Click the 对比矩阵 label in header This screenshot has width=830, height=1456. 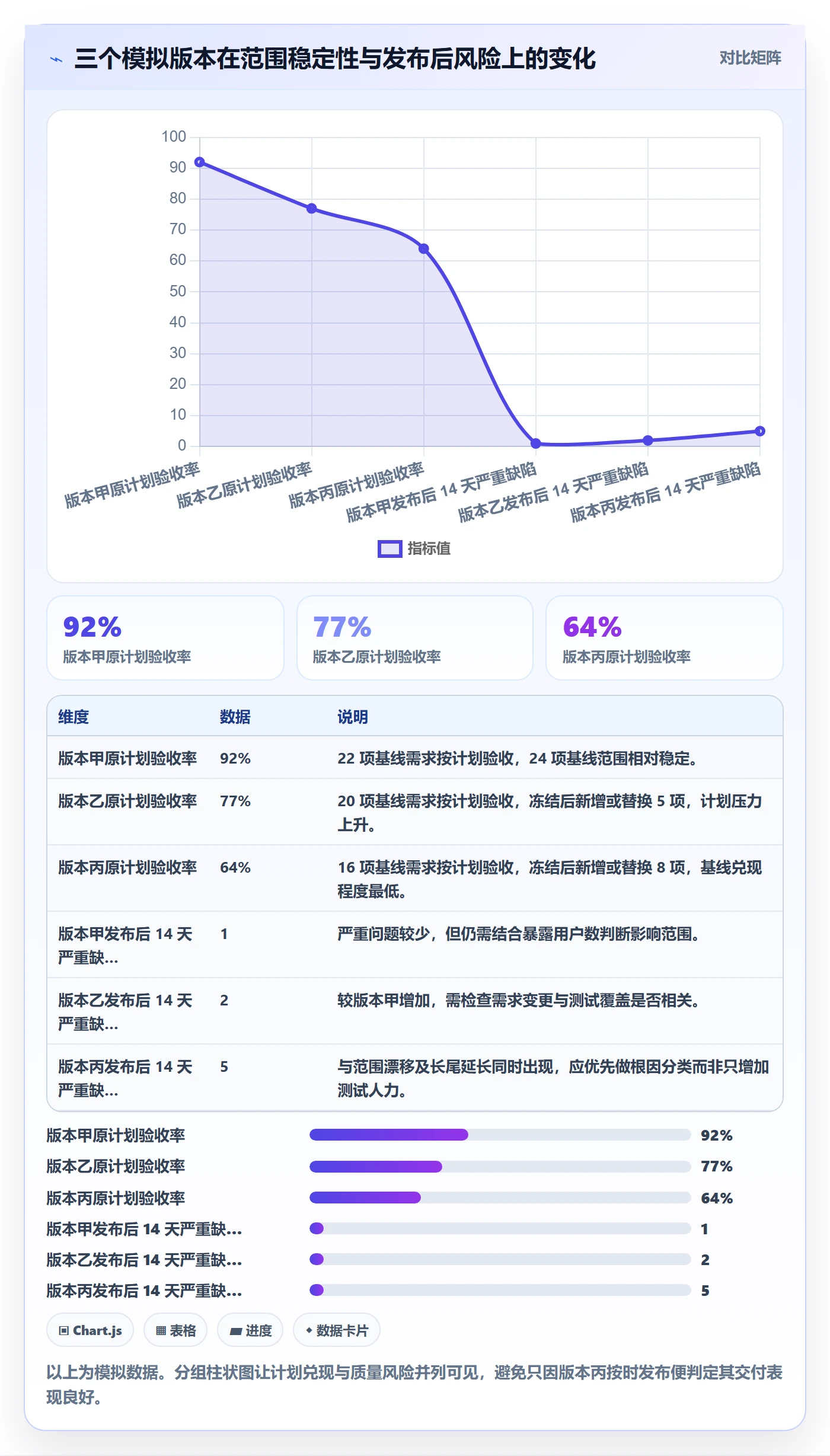point(750,58)
